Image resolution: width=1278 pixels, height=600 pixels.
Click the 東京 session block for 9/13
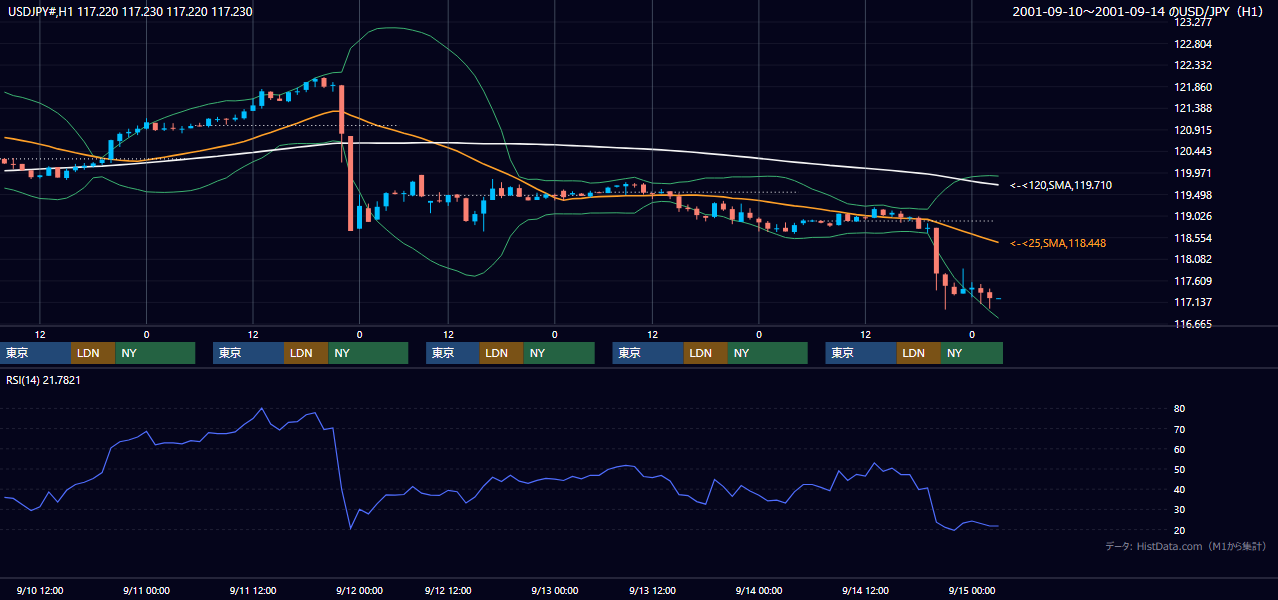point(648,353)
